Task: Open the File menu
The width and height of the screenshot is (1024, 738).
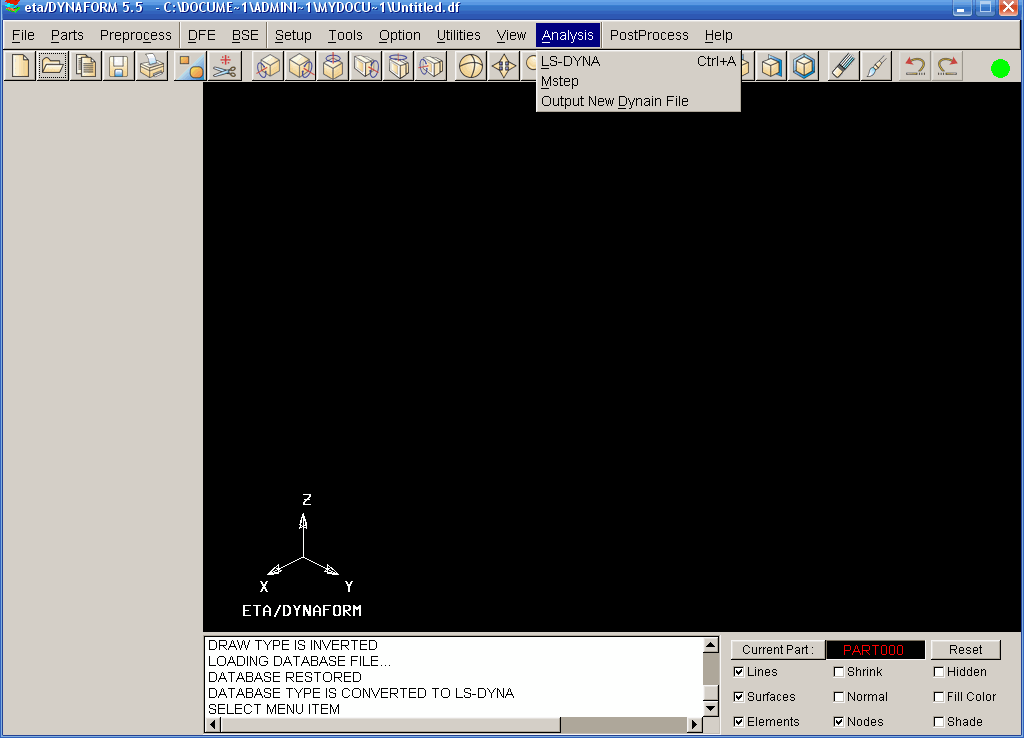Action: pyautogui.click(x=23, y=35)
